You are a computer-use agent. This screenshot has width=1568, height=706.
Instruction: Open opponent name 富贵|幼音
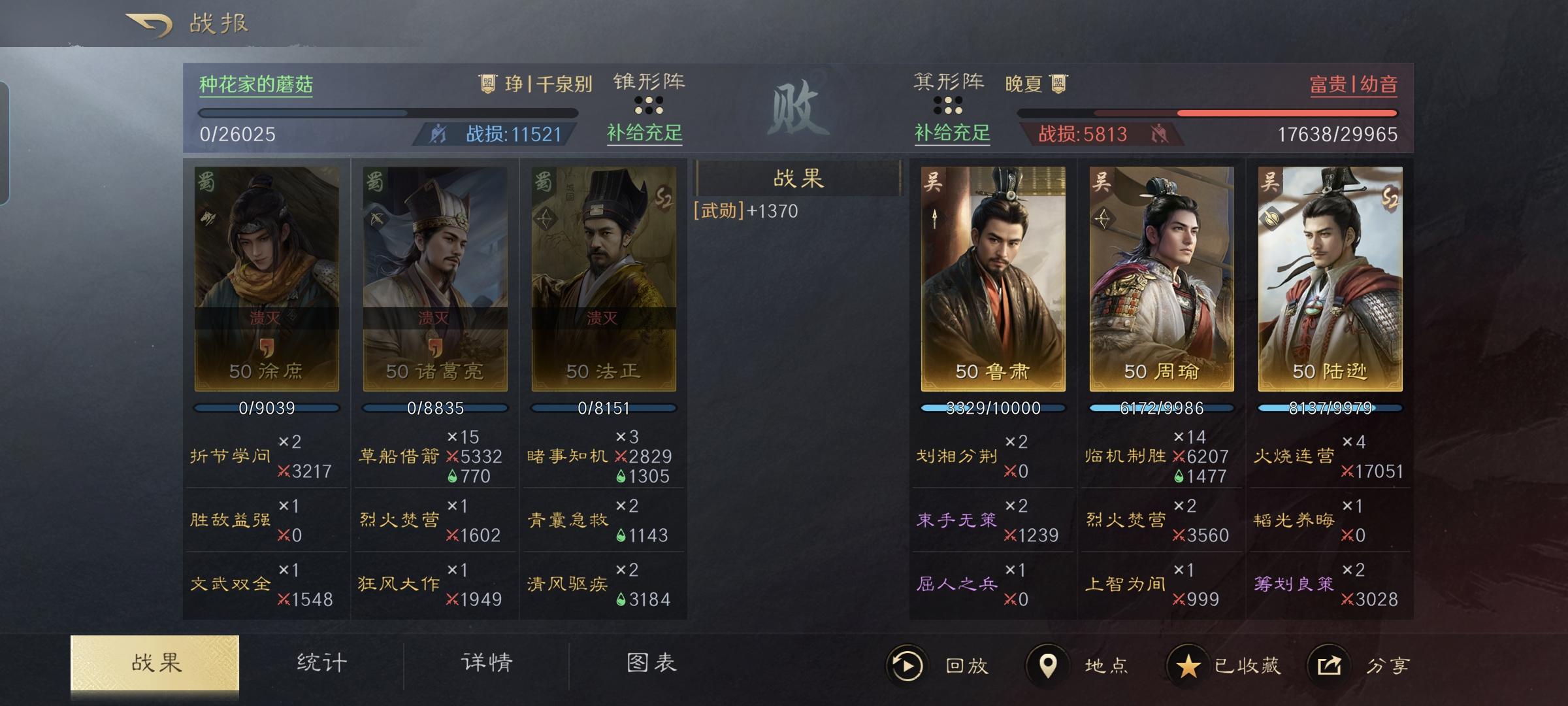1353,84
